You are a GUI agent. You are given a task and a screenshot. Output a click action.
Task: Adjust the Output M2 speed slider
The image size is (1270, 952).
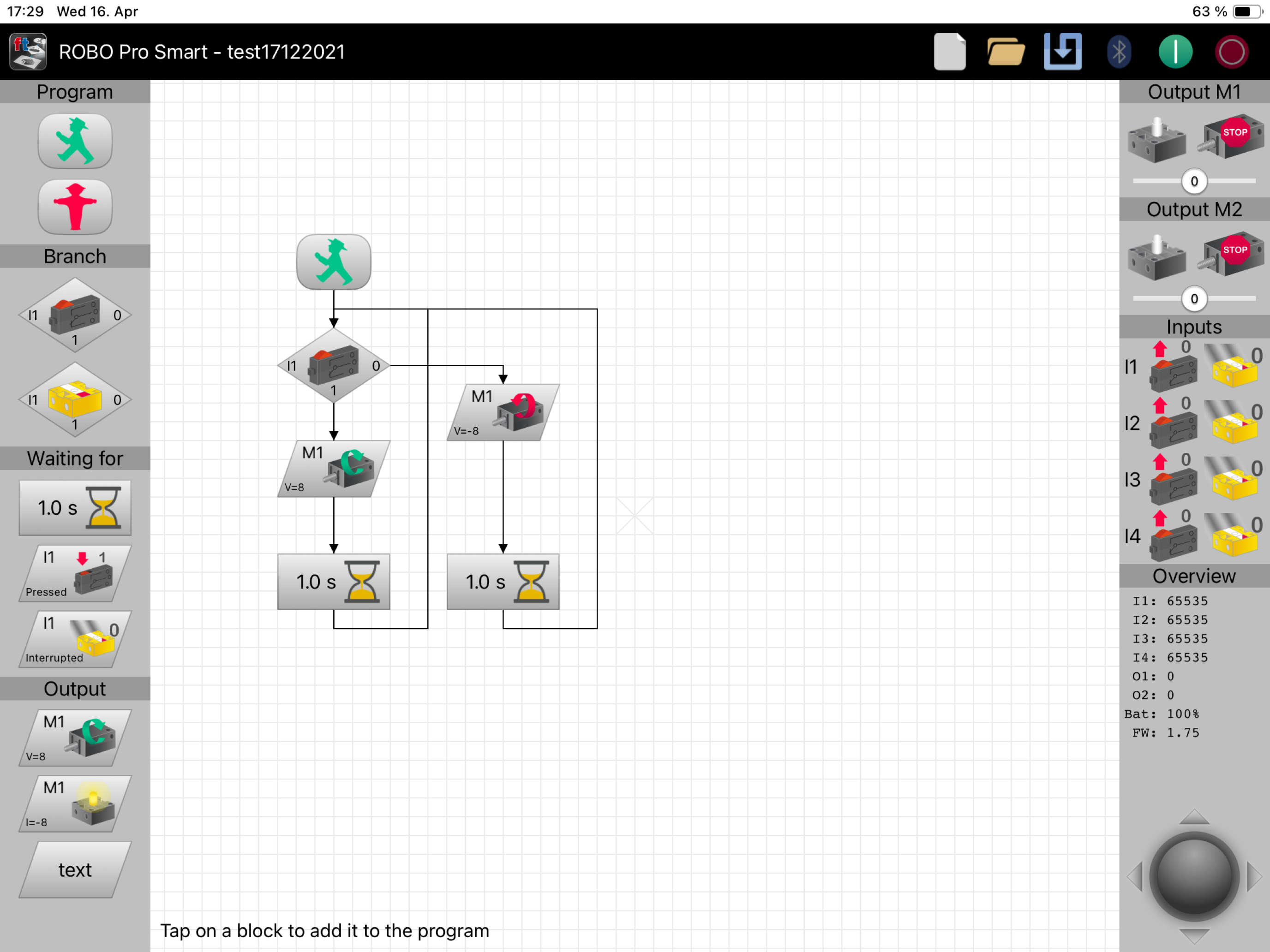point(1194,299)
